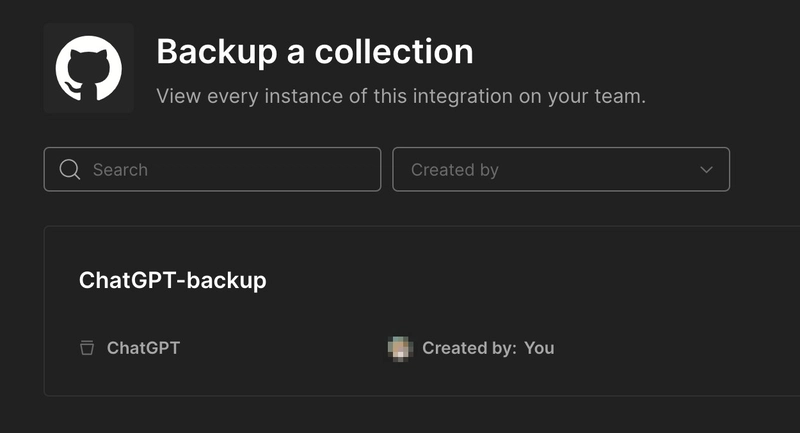Click the "Created by" placeholder text
The image size is (800, 433).
[455, 170]
